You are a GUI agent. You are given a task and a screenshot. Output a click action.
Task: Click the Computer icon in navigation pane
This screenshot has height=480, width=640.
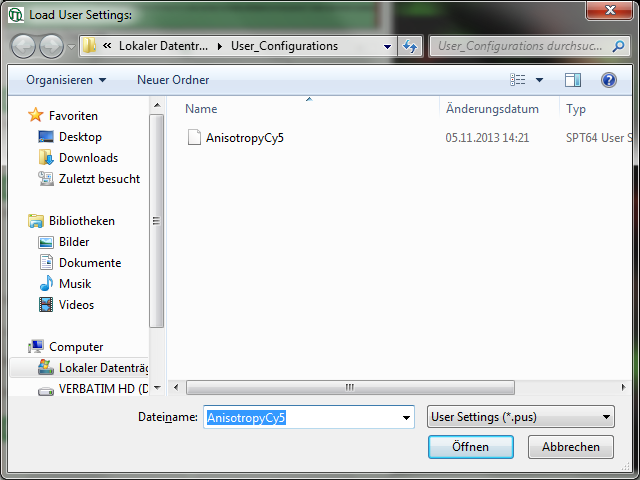coord(36,347)
